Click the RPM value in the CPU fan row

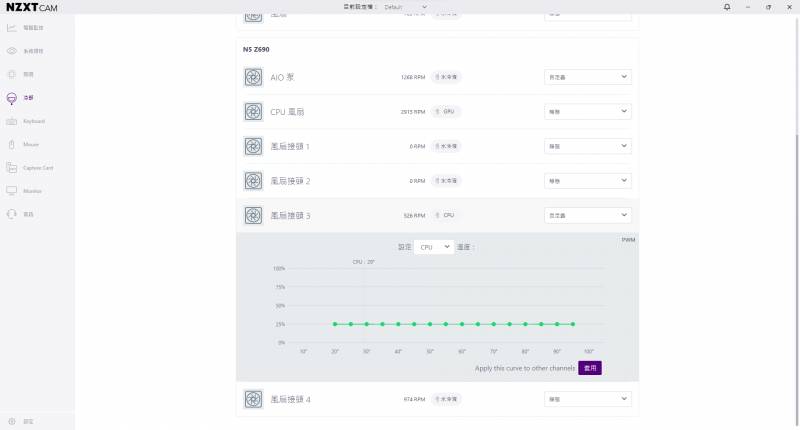[413, 112]
